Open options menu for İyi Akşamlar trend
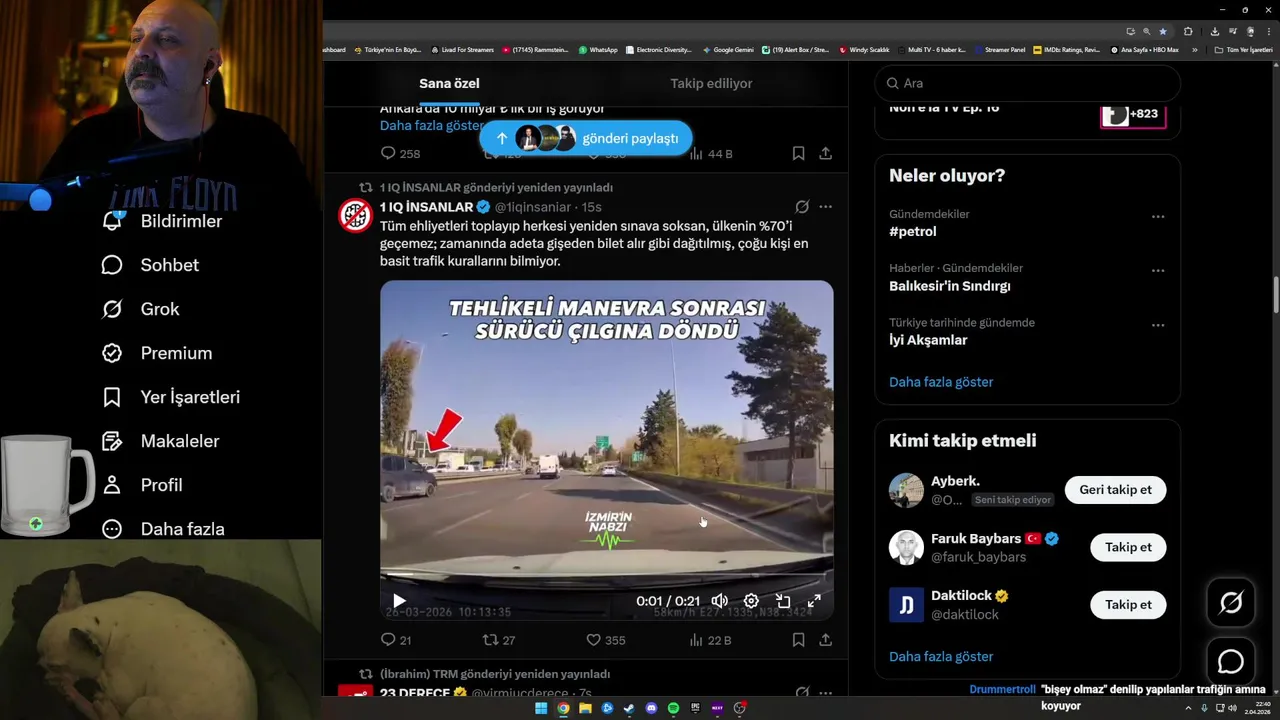This screenshot has height=720, width=1280. [1157, 325]
